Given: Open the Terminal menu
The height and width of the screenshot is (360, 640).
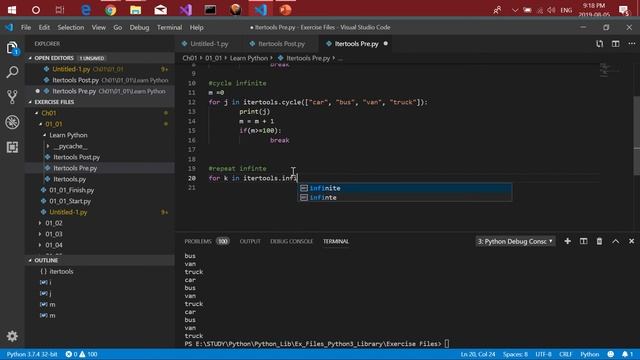Looking at the screenshot, I should click(x=169, y=27).
